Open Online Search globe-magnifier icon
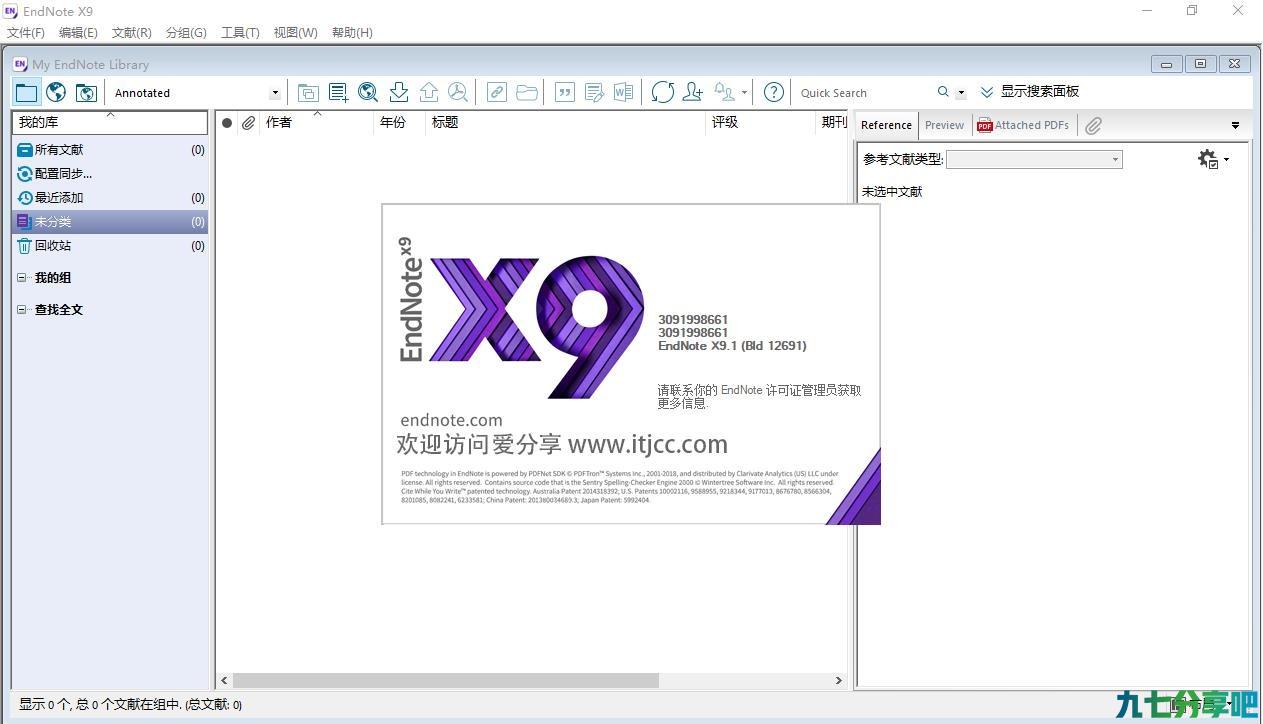The width and height of the screenshot is (1263, 724). coord(368,92)
